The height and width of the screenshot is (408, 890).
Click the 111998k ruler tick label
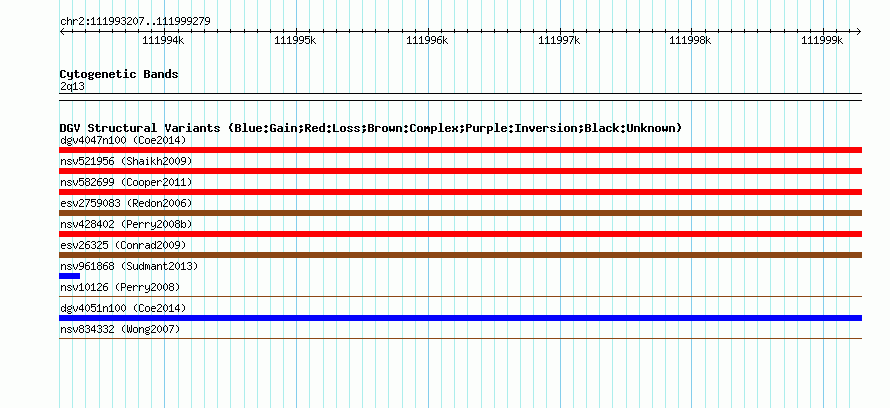690,40
